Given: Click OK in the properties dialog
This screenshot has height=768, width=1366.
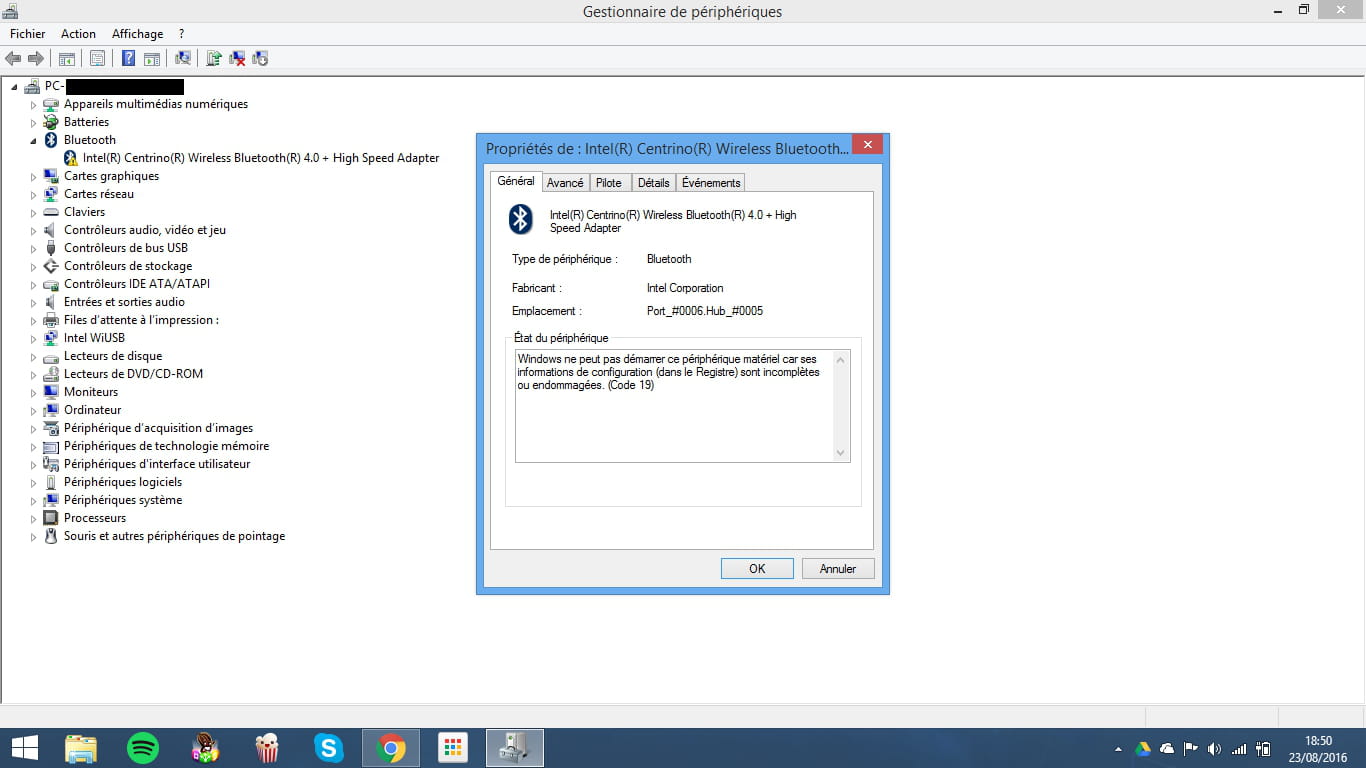Looking at the screenshot, I should (757, 568).
